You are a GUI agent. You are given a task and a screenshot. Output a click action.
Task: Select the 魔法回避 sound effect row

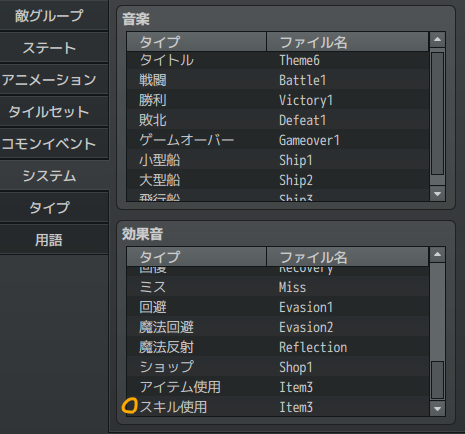tap(278, 327)
